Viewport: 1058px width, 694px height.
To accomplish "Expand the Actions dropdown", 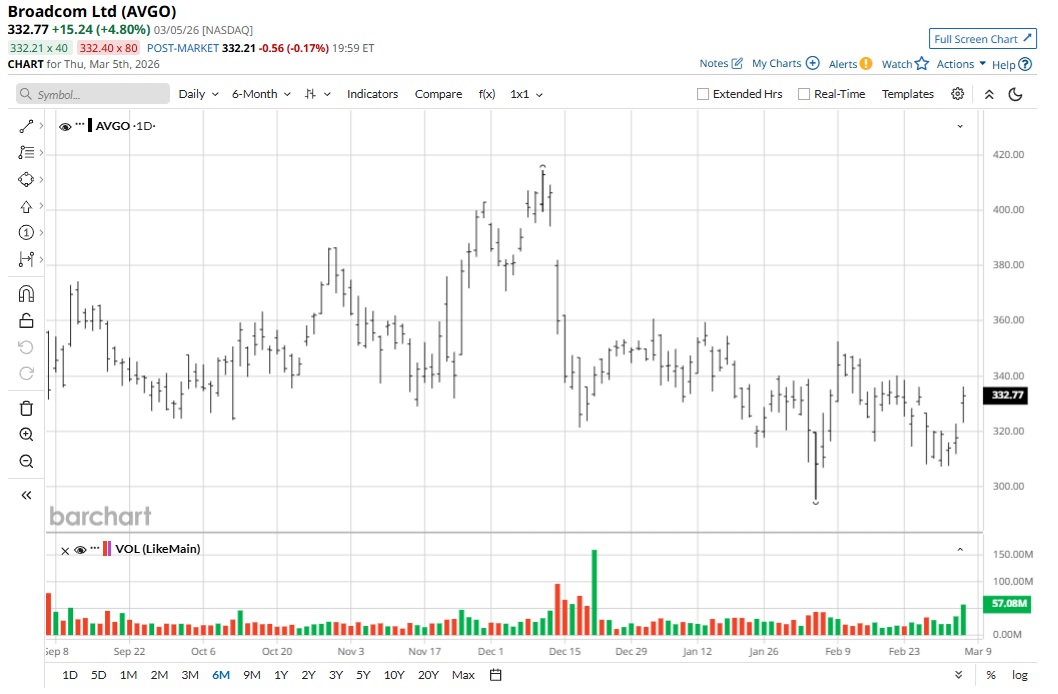I will tap(961, 64).
